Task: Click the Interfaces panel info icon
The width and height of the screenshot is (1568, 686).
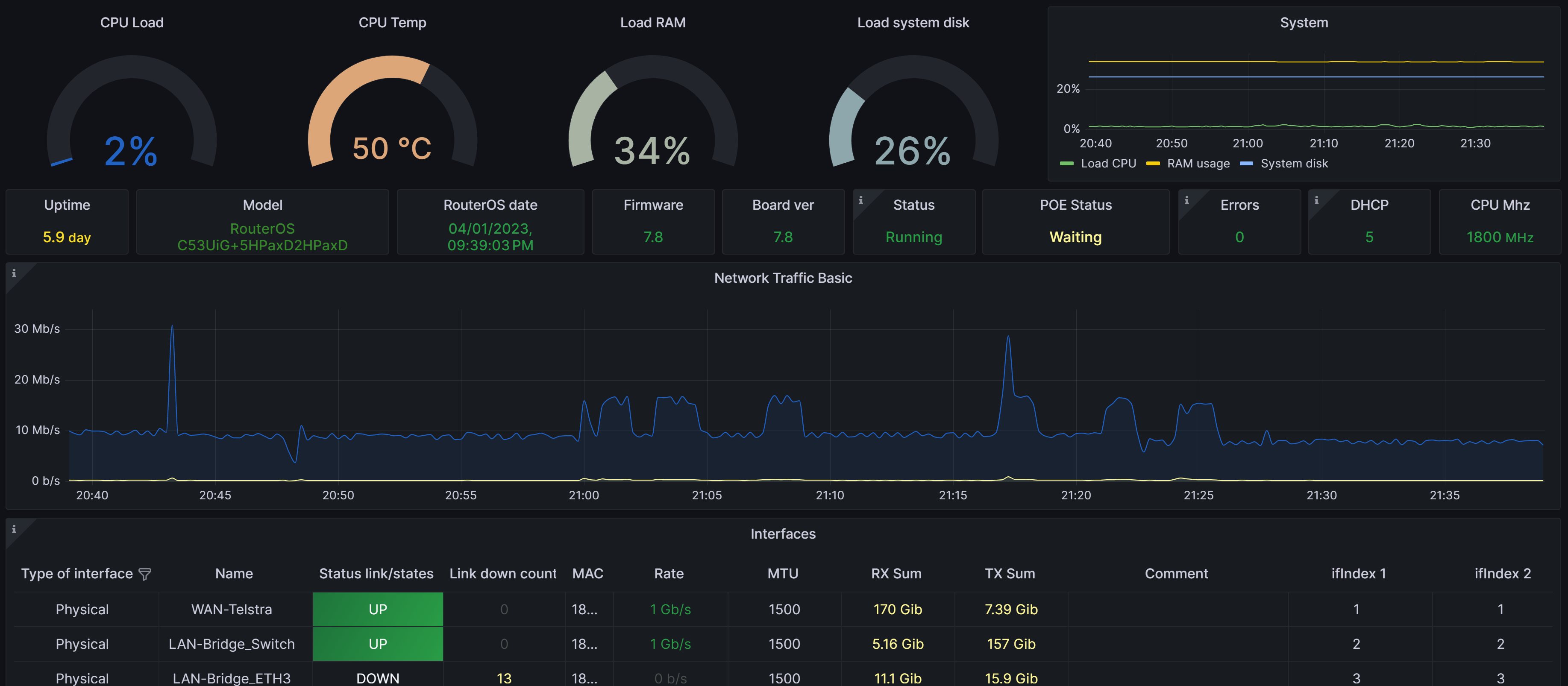Action: coord(14,529)
